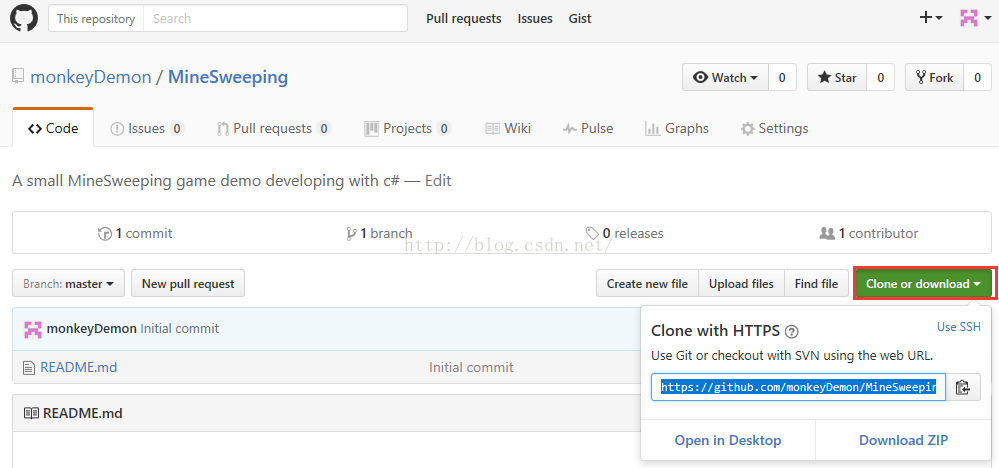Click the README.md file icon
This screenshot has height=468, width=999.
click(29, 367)
